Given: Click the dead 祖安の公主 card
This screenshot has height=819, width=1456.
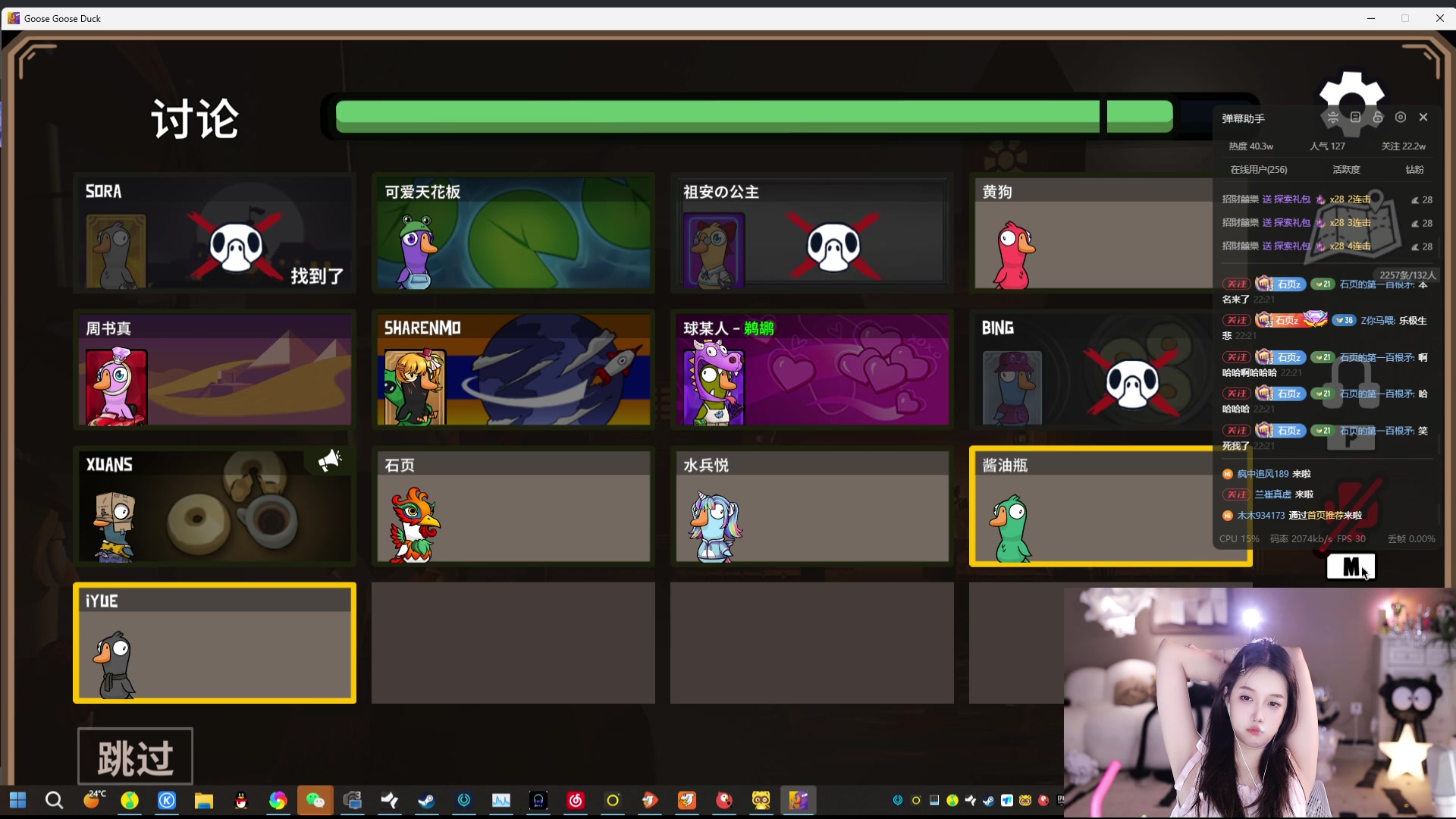Looking at the screenshot, I should pos(812,233).
